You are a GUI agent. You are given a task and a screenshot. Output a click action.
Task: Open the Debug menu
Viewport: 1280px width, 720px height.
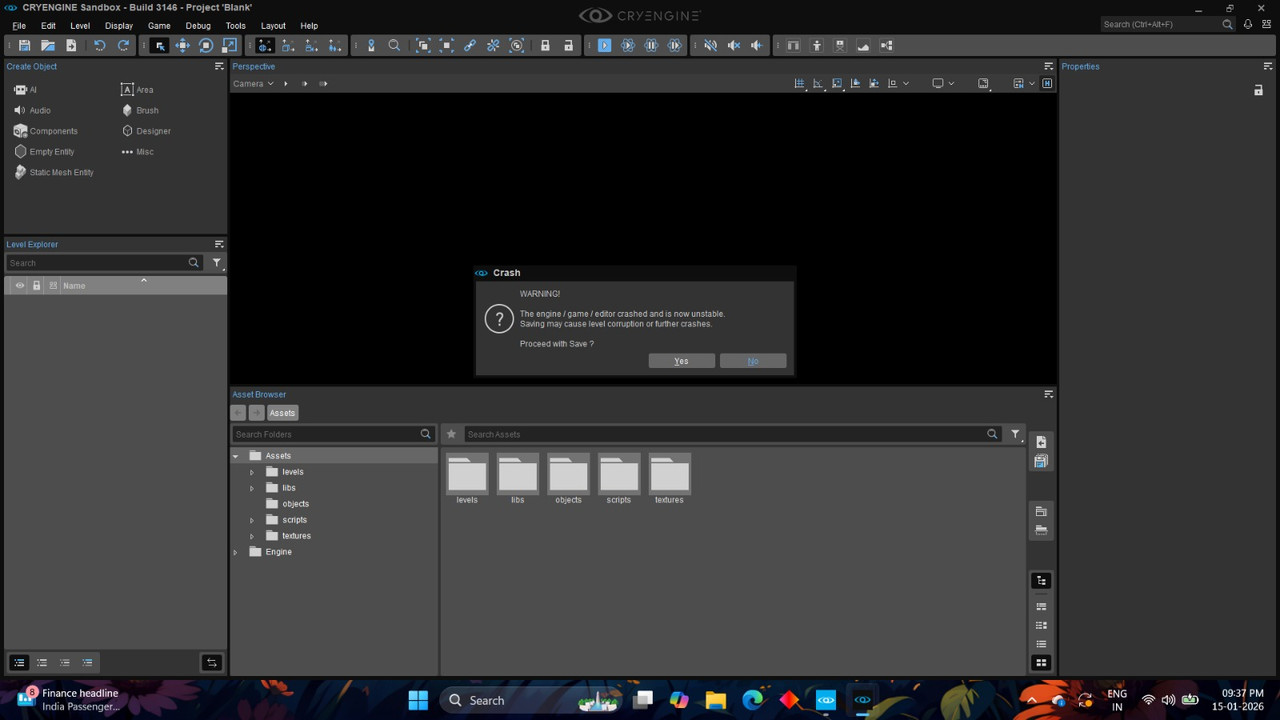coord(198,26)
